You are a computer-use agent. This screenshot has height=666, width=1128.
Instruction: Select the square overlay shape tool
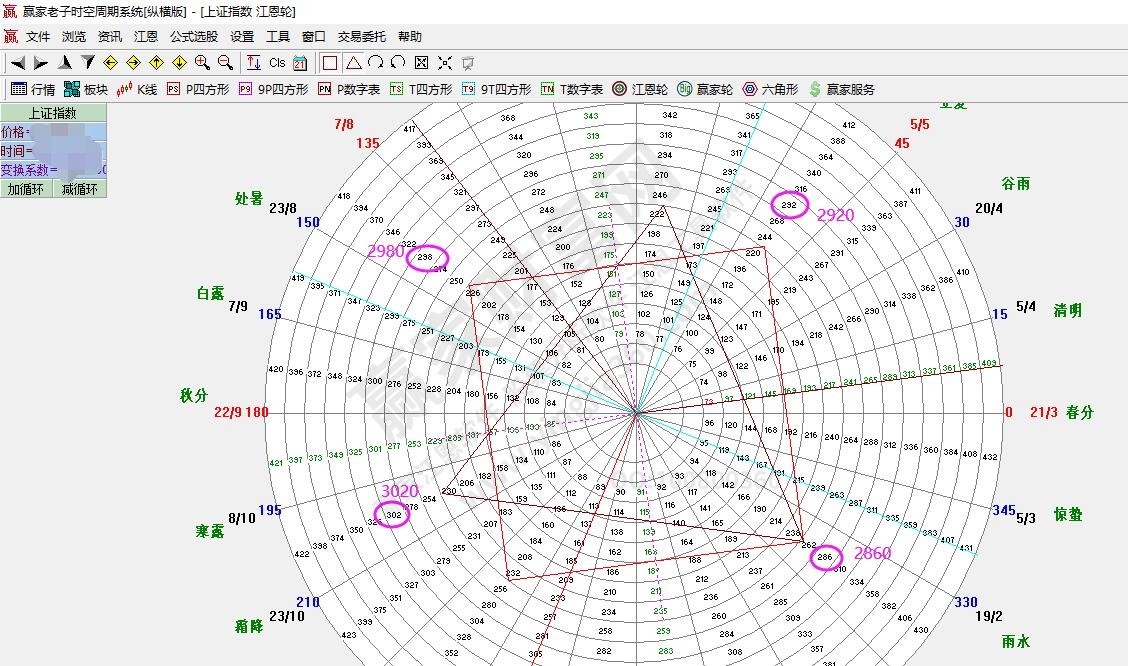tap(330, 62)
